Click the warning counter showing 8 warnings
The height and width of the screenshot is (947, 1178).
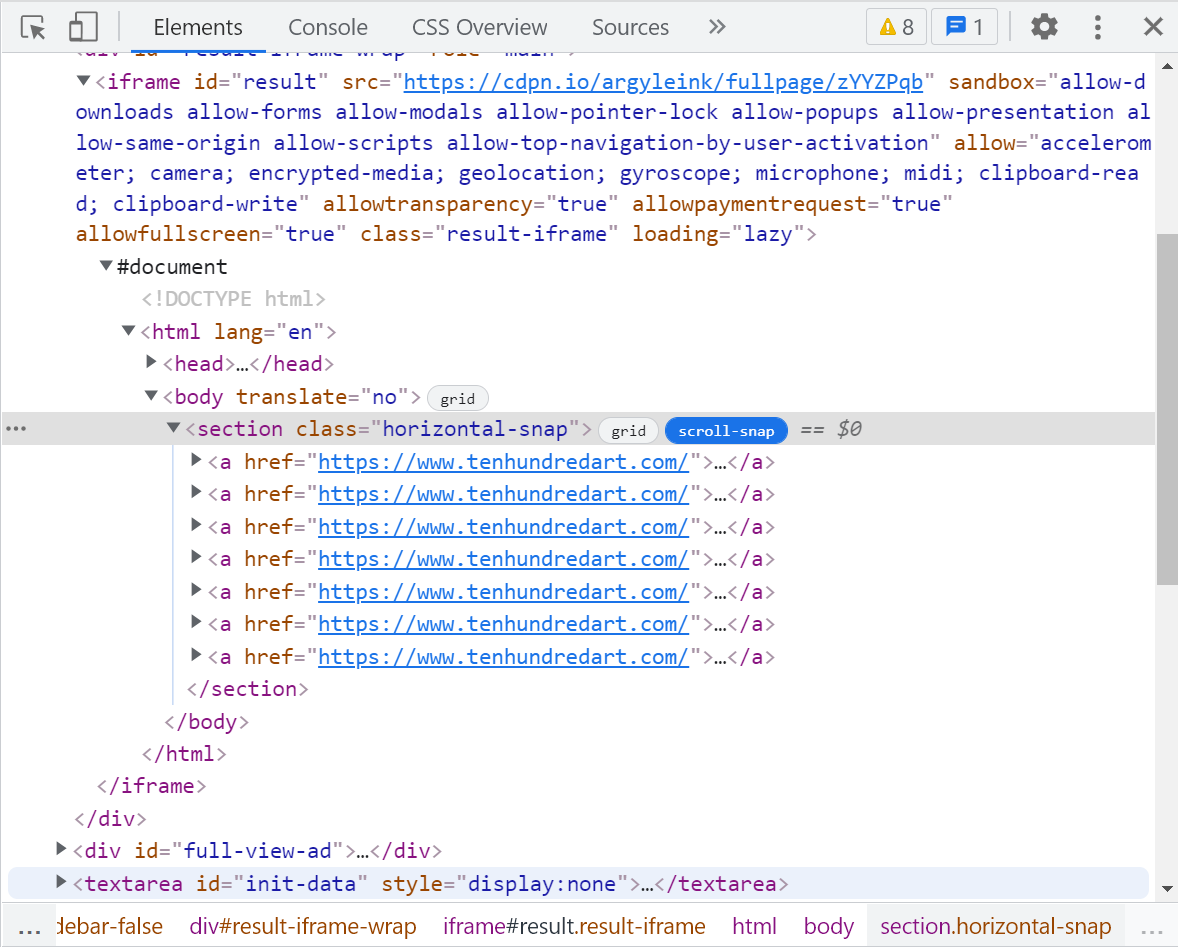pos(896,27)
